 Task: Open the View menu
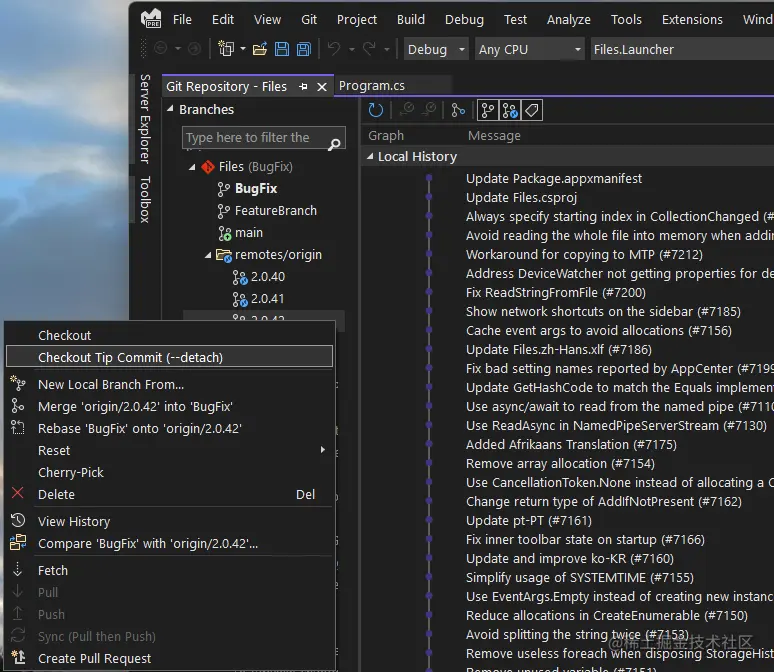[x=267, y=19]
